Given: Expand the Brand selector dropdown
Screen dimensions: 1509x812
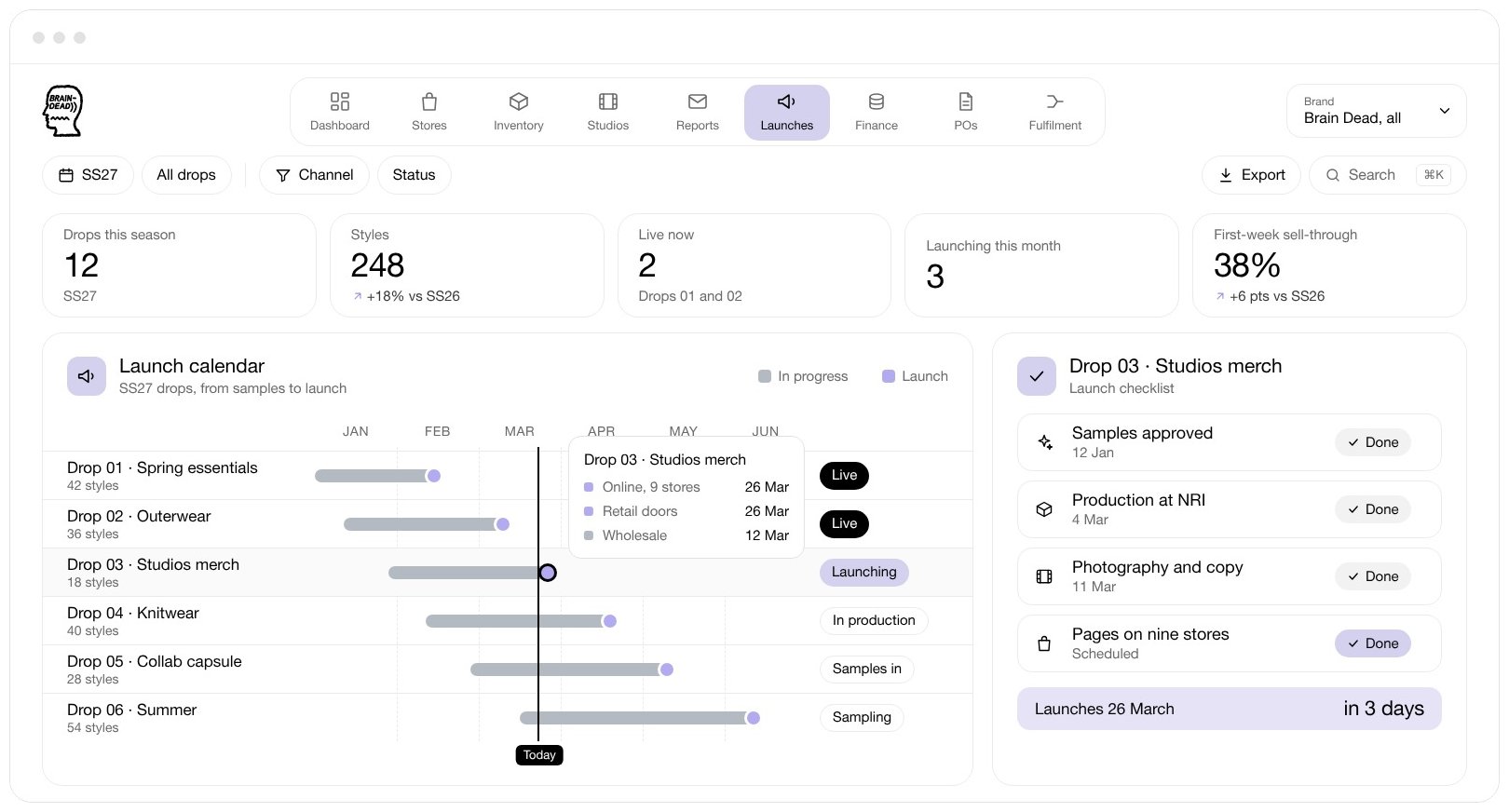Looking at the screenshot, I should point(1377,111).
